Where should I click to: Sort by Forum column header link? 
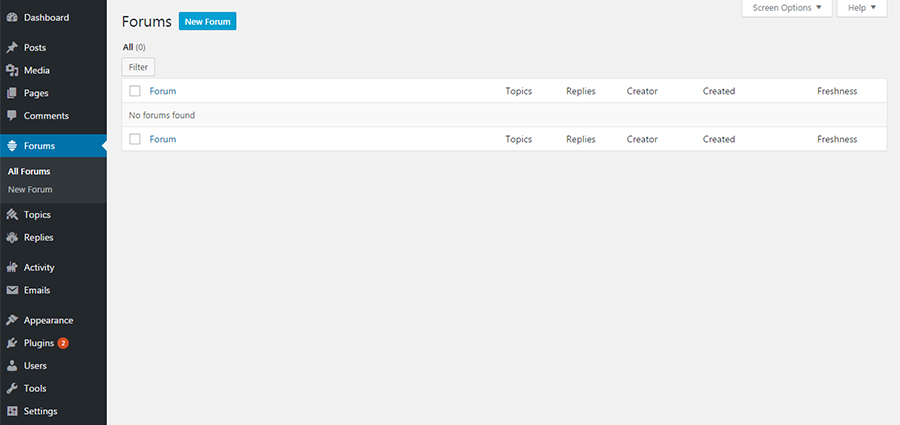pos(163,91)
